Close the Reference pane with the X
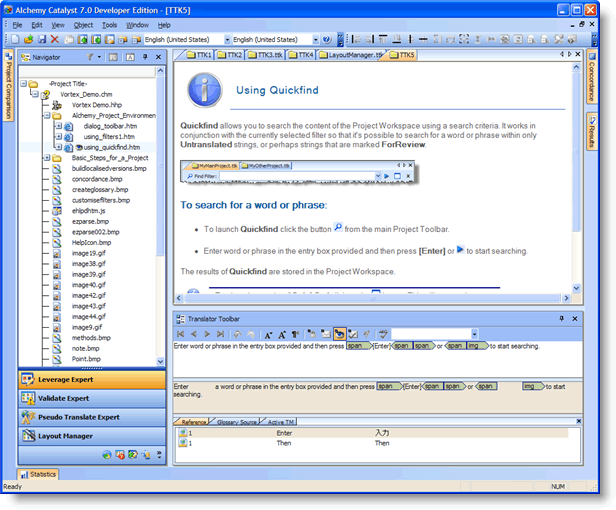The width and height of the screenshot is (616, 510). [578, 421]
